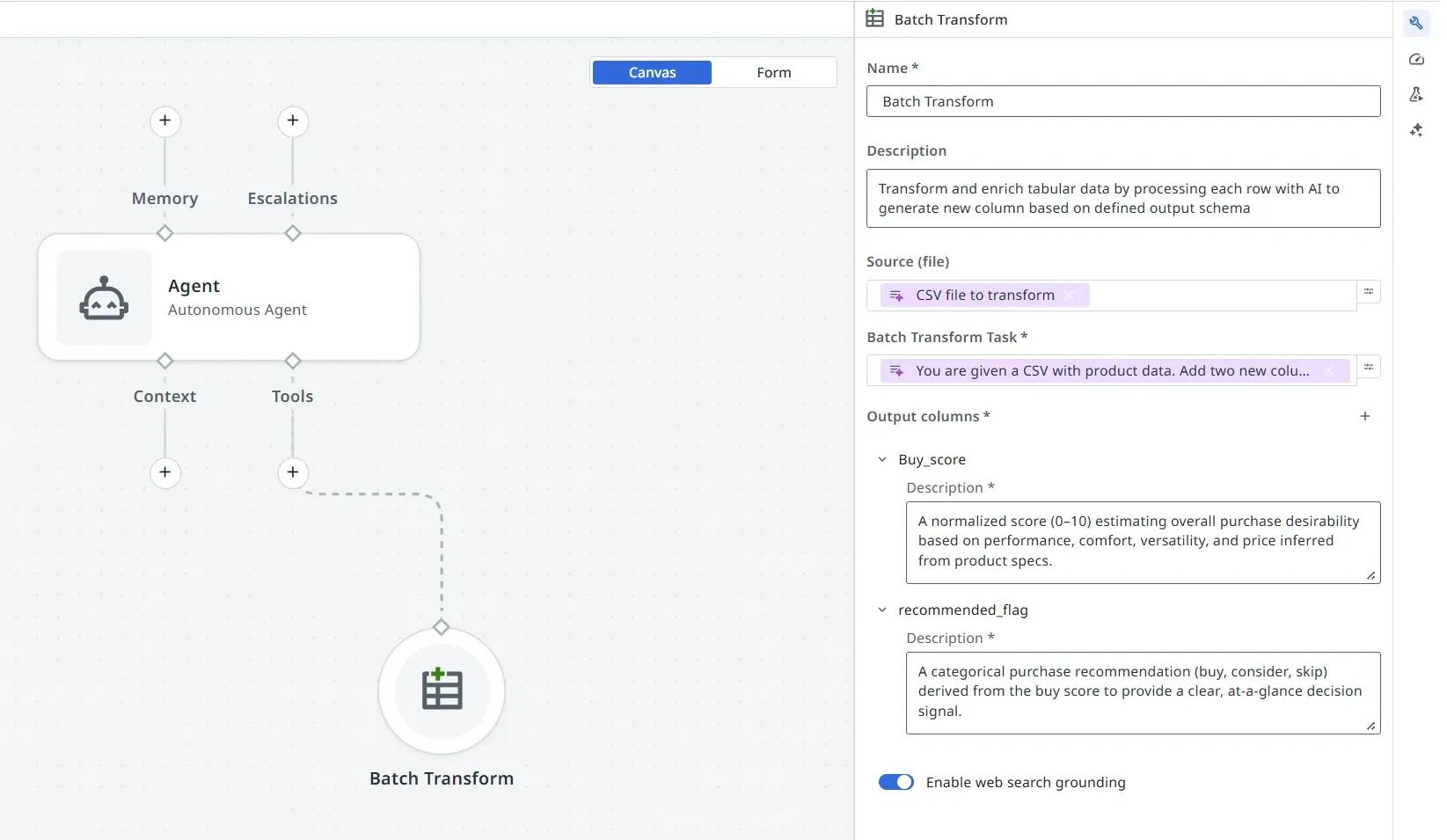Click the Batch Transform table icon in panel header
Image resolution: width=1447 pixels, height=840 pixels.
pyautogui.click(x=875, y=18)
